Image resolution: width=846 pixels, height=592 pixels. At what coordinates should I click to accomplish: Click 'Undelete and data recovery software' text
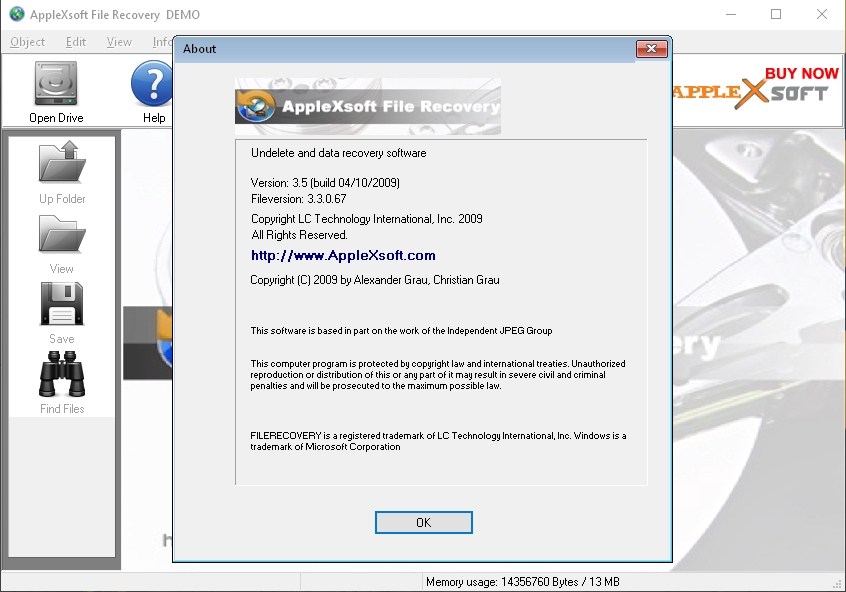click(339, 153)
